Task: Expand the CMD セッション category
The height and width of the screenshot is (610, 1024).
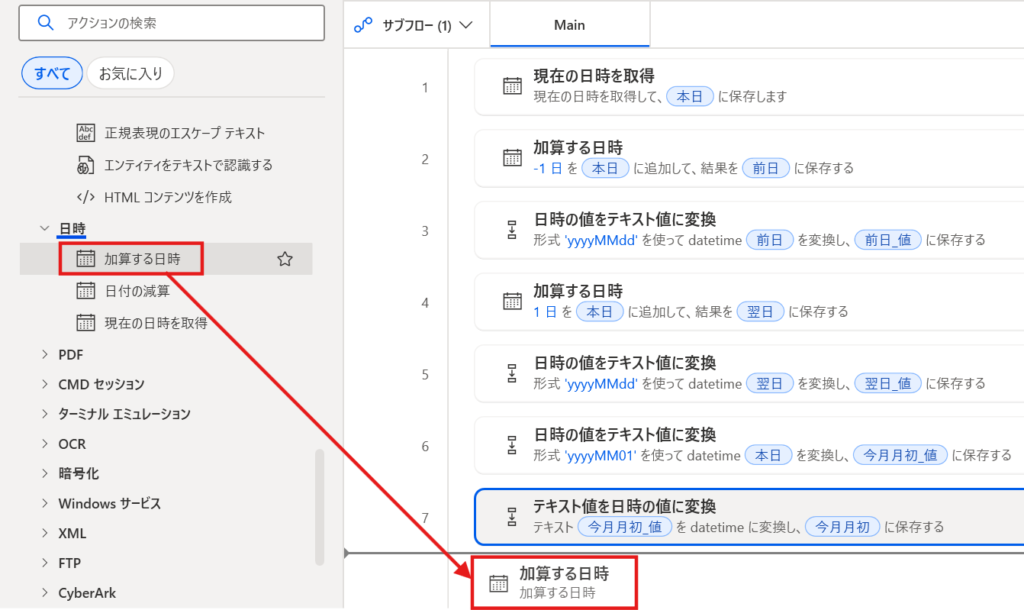Action: tap(44, 384)
